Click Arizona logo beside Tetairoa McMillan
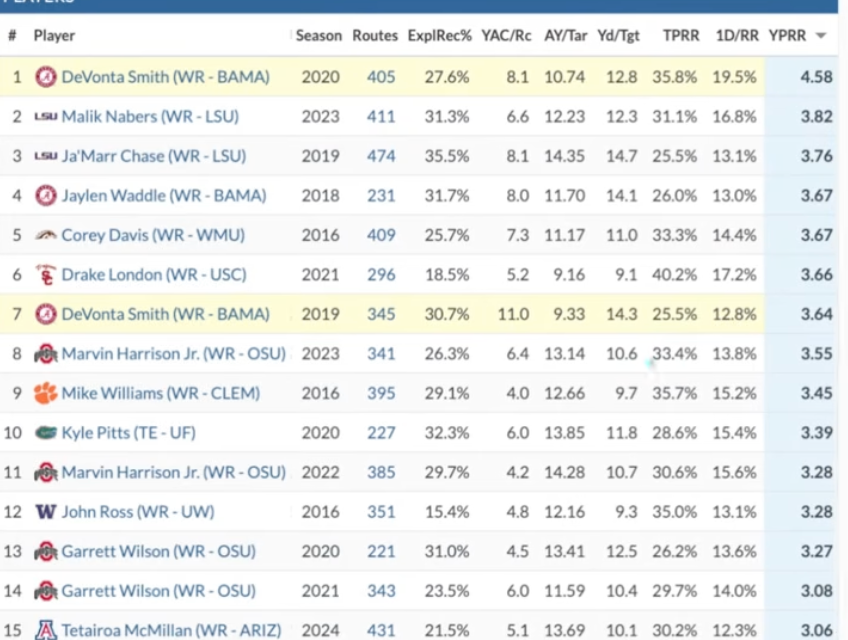This screenshot has height=640, width=848. pos(45,630)
